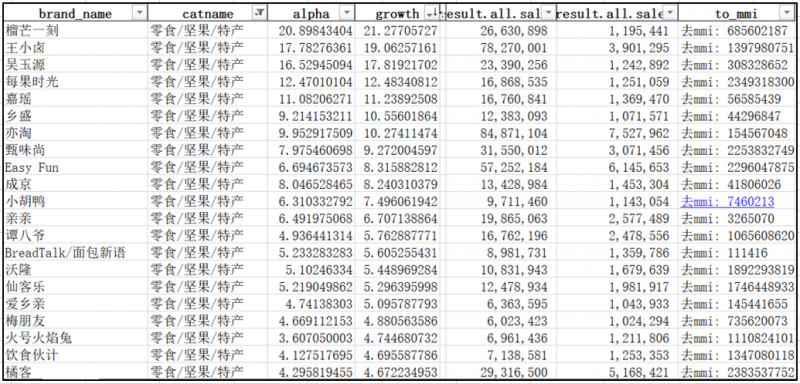Open the catname filtered column dropdown

pos(259,14)
